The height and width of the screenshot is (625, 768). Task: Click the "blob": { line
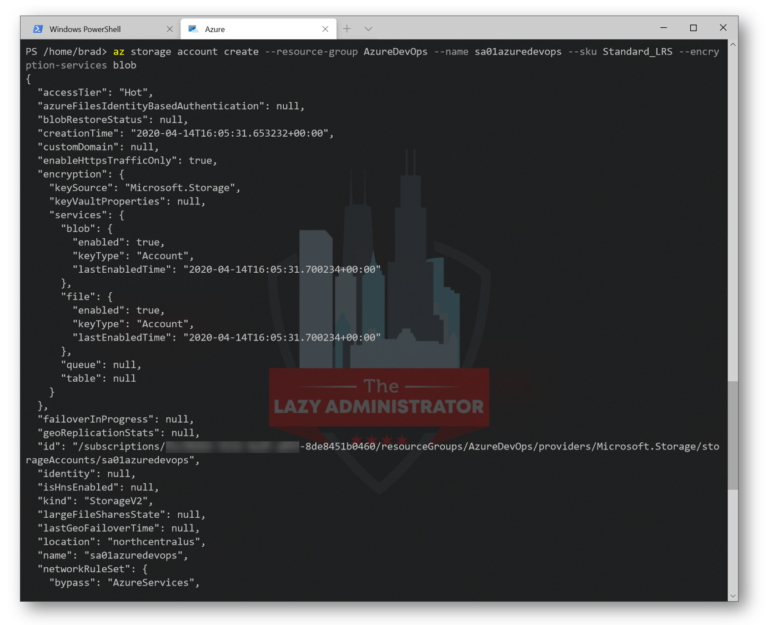(87, 229)
